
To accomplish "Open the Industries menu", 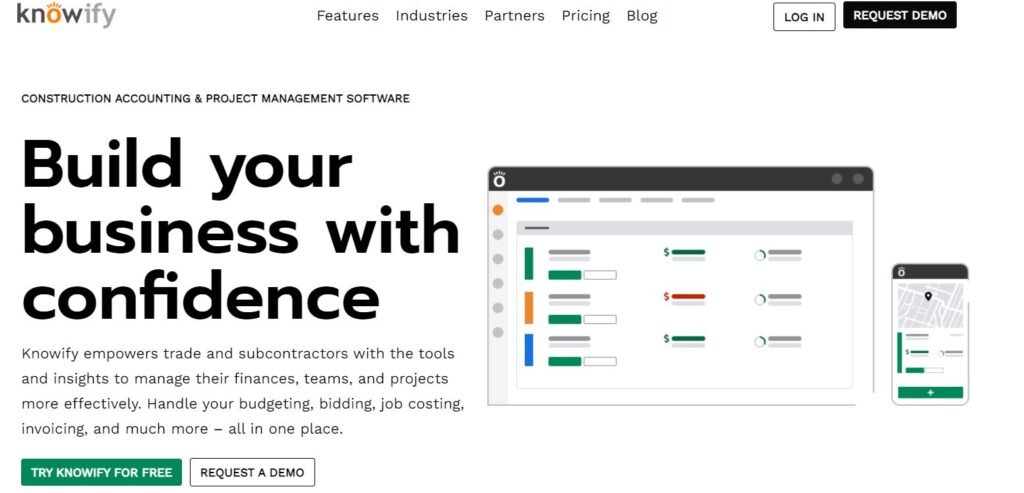I will [432, 16].
